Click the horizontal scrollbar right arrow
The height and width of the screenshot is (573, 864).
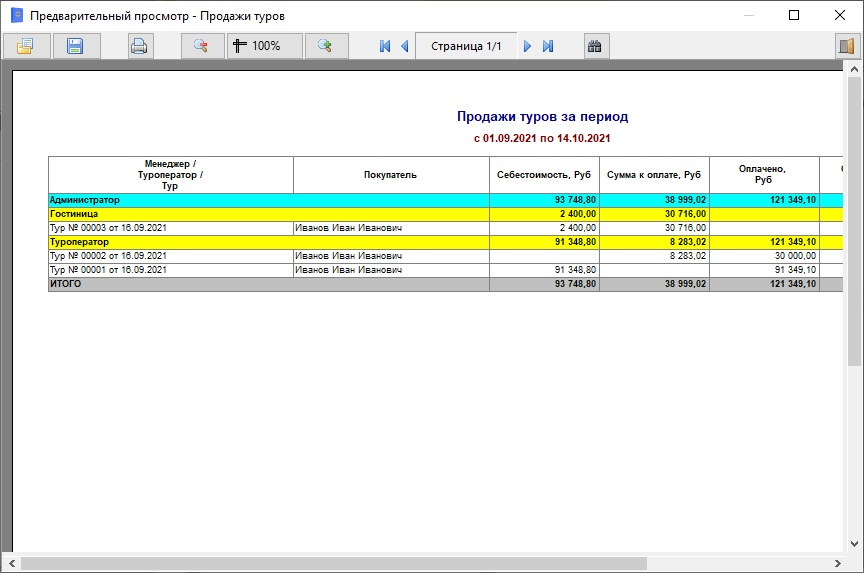point(839,563)
